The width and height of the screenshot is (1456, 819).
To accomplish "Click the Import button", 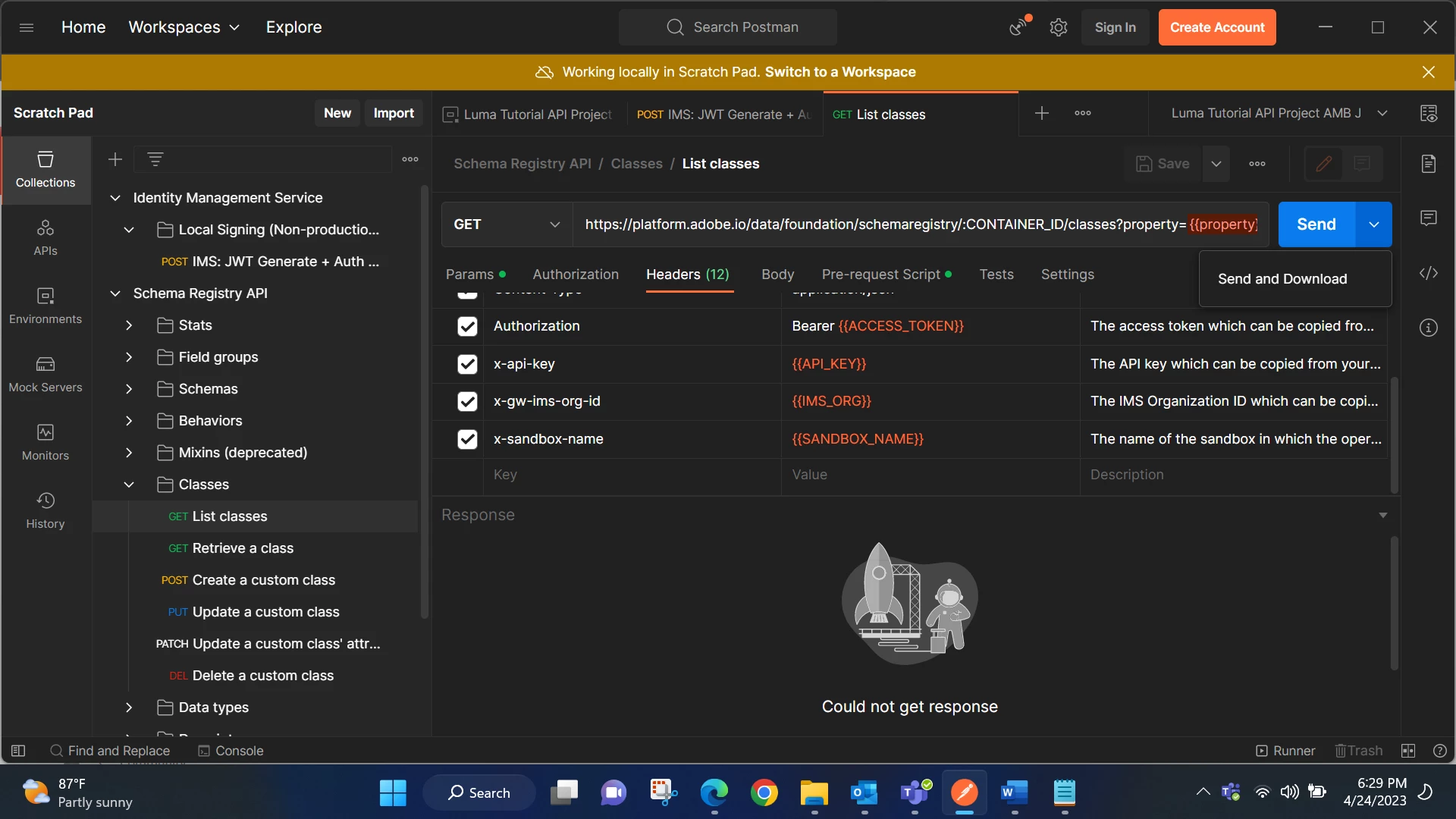I will (394, 113).
